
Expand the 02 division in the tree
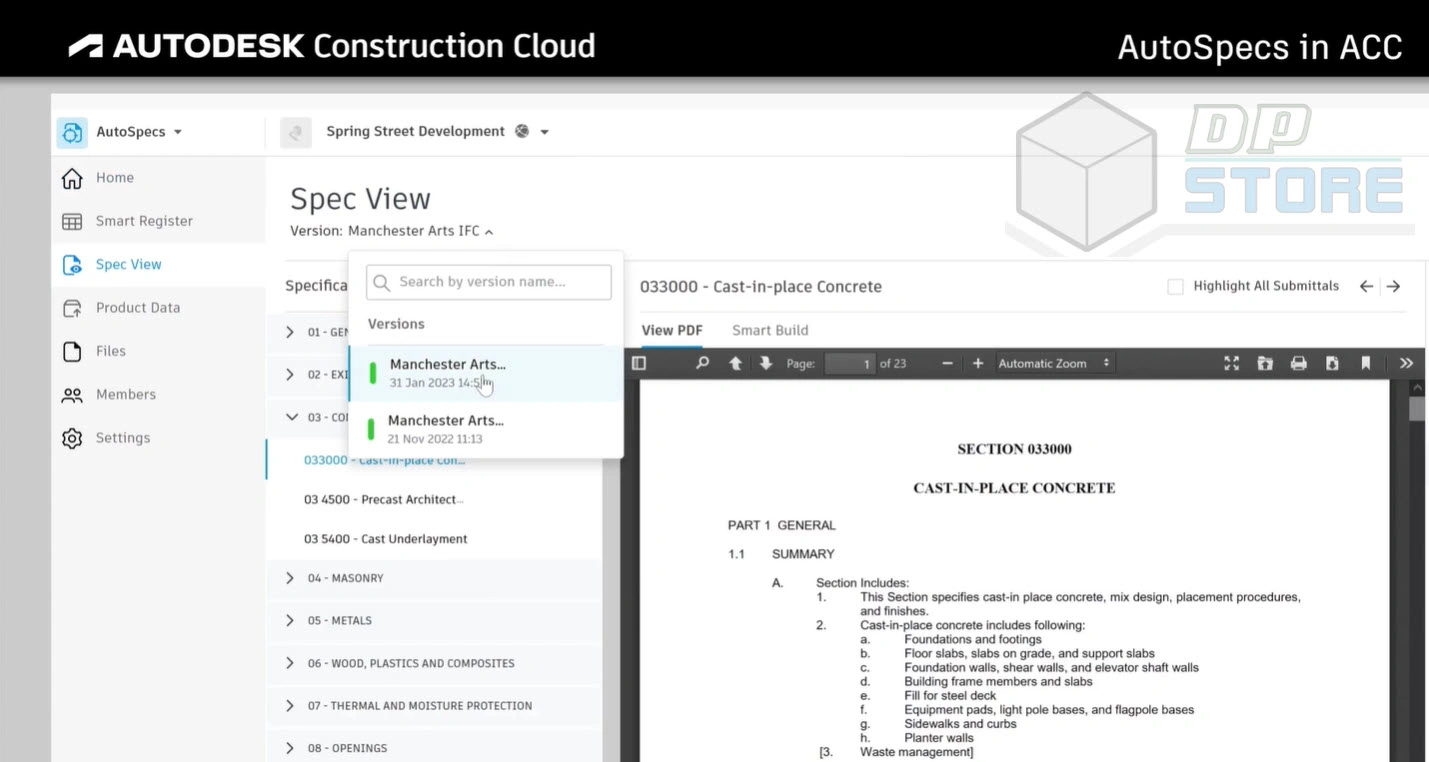(x=290, y=375)
